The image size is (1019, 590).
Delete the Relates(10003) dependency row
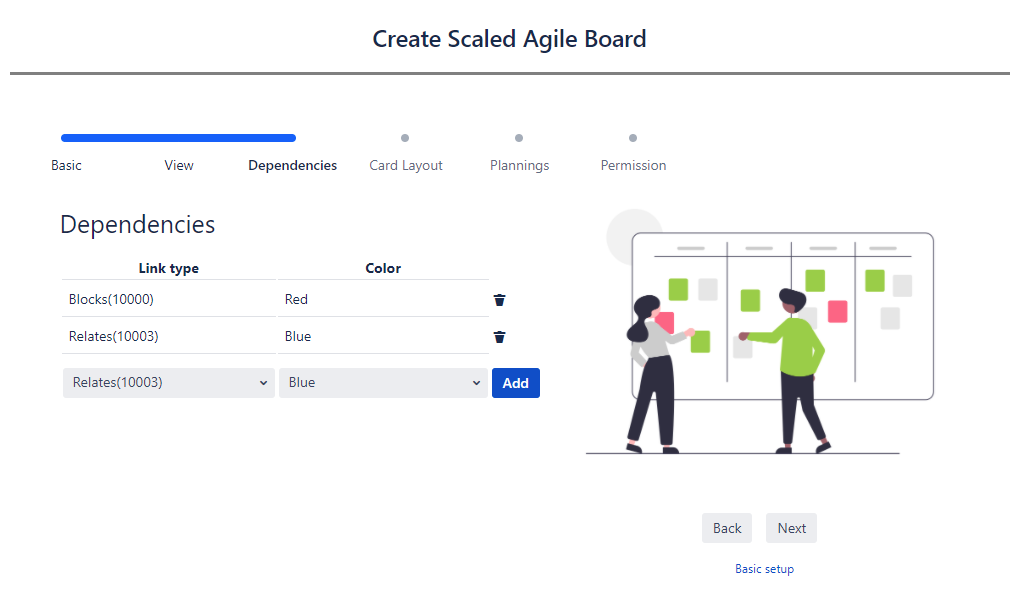tap(499, 337)
